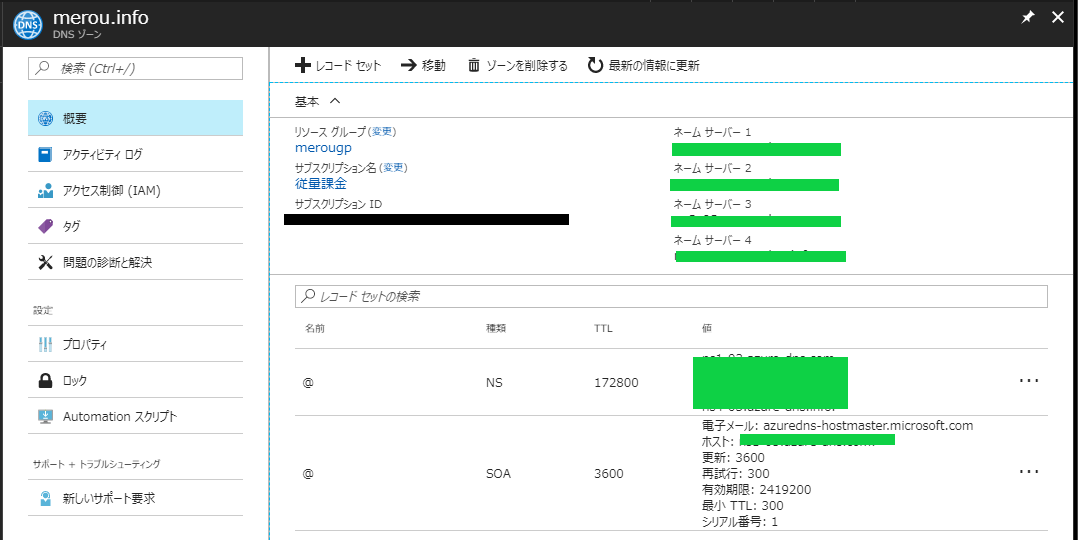
Task: Click the circular refresh icon
Action: click(x=595, y=65)
